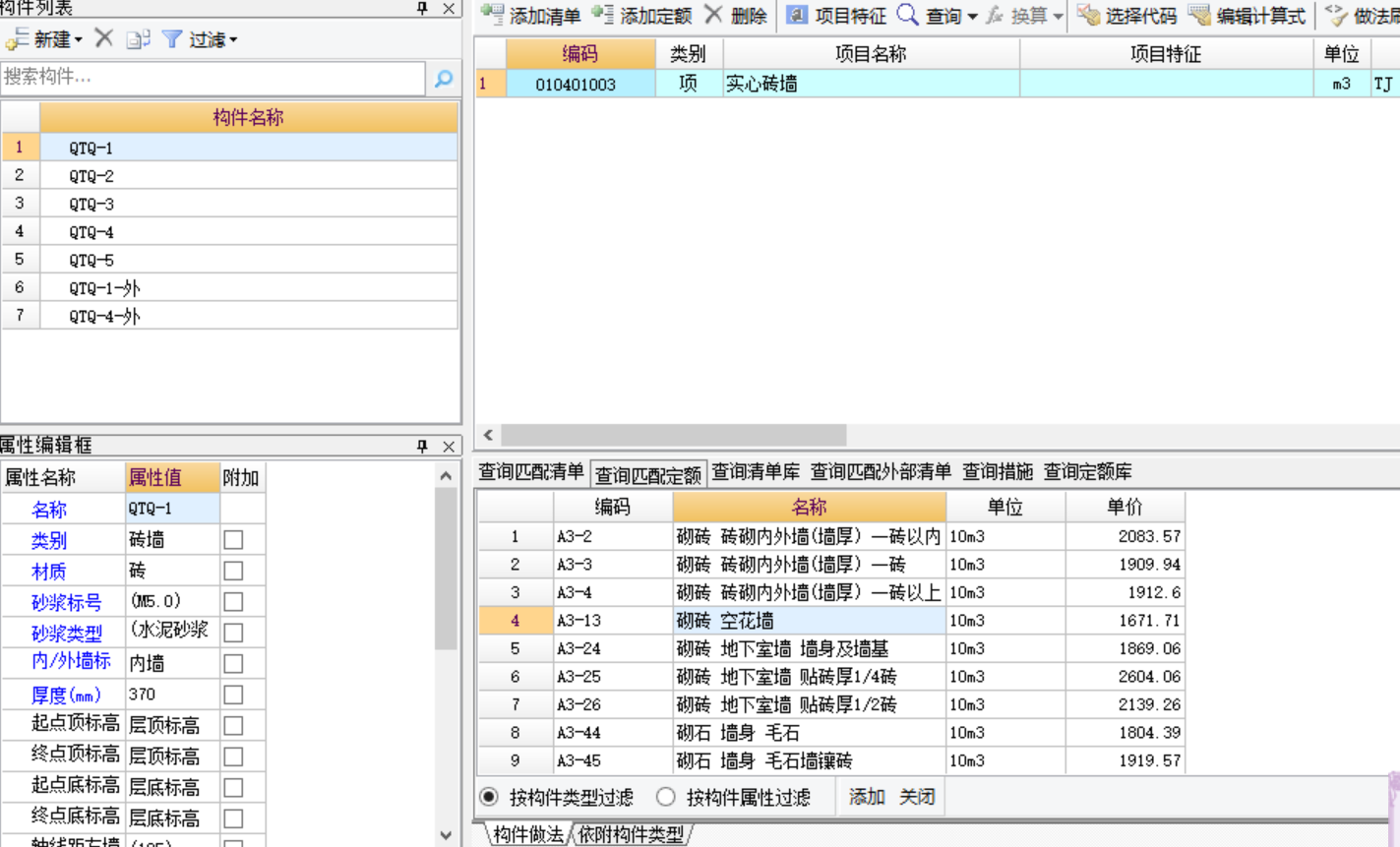This screenshot has width=1400, height=847.
Task: Toggle 附加 checkbox for 内/外墙标 row
Action: [x=233, y=664]
